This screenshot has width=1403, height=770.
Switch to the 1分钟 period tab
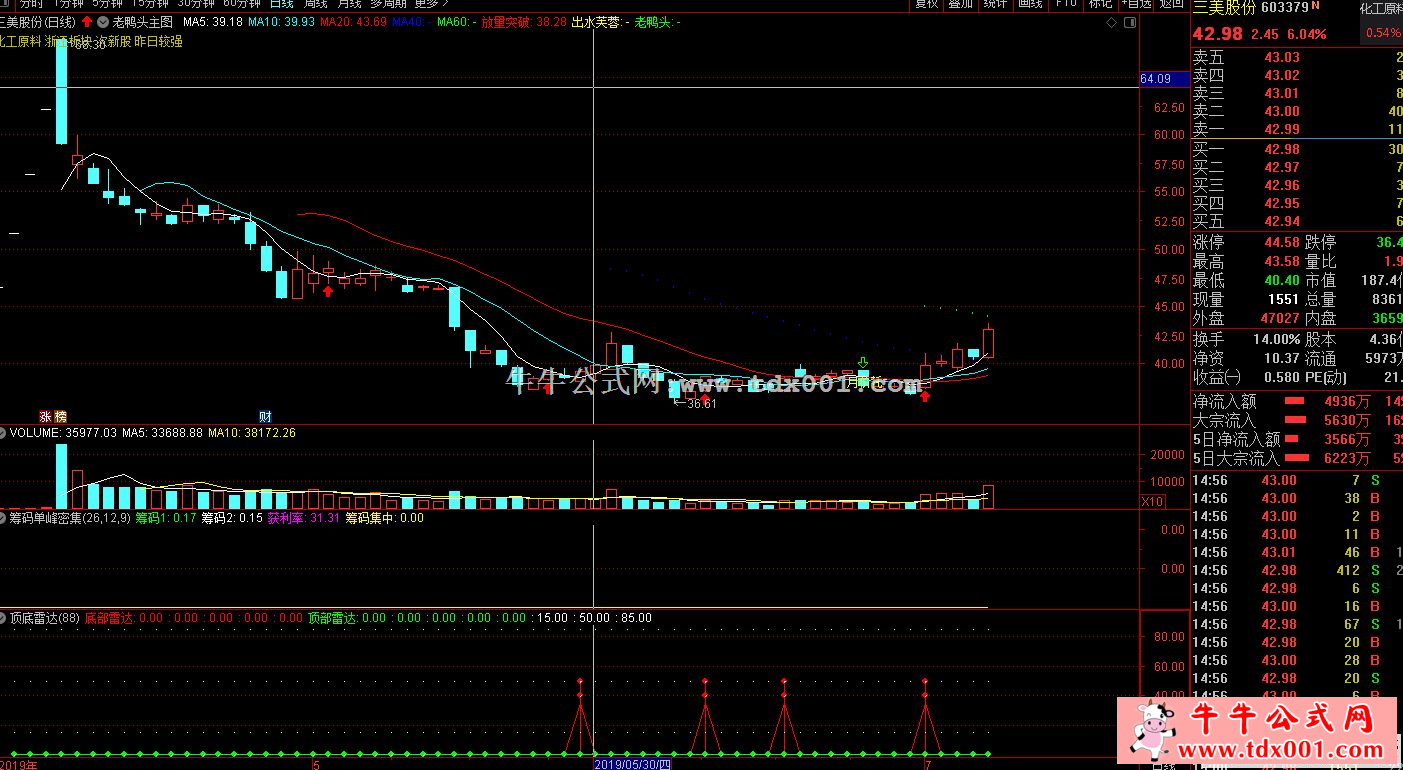pyautogui.click(x=68, y=4)
